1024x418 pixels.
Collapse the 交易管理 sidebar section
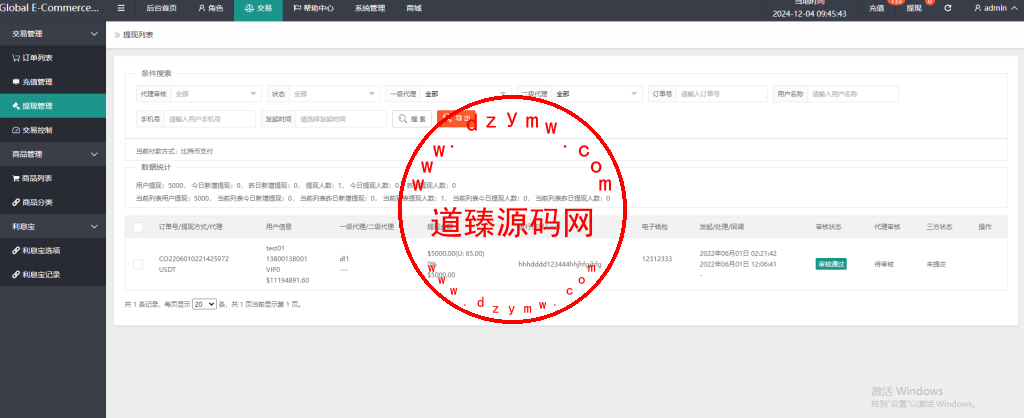pos(53,33)
